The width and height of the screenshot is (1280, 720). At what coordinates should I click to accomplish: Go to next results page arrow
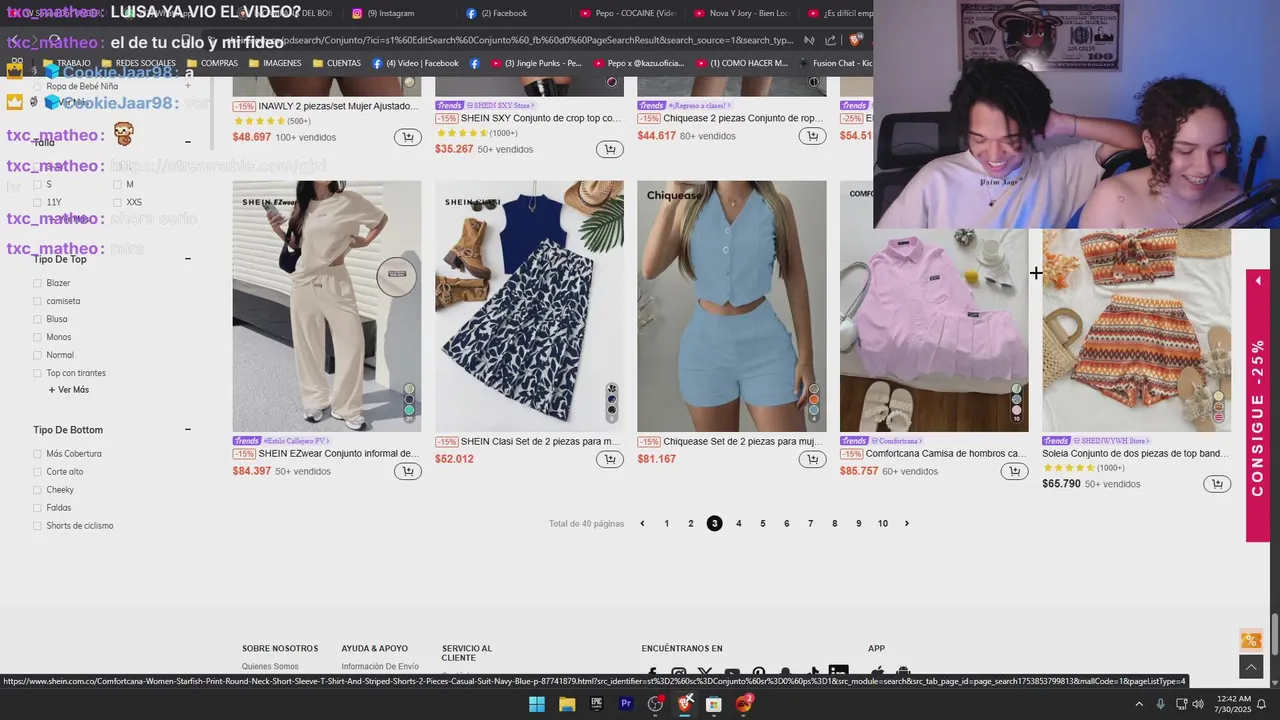(907, 524)
